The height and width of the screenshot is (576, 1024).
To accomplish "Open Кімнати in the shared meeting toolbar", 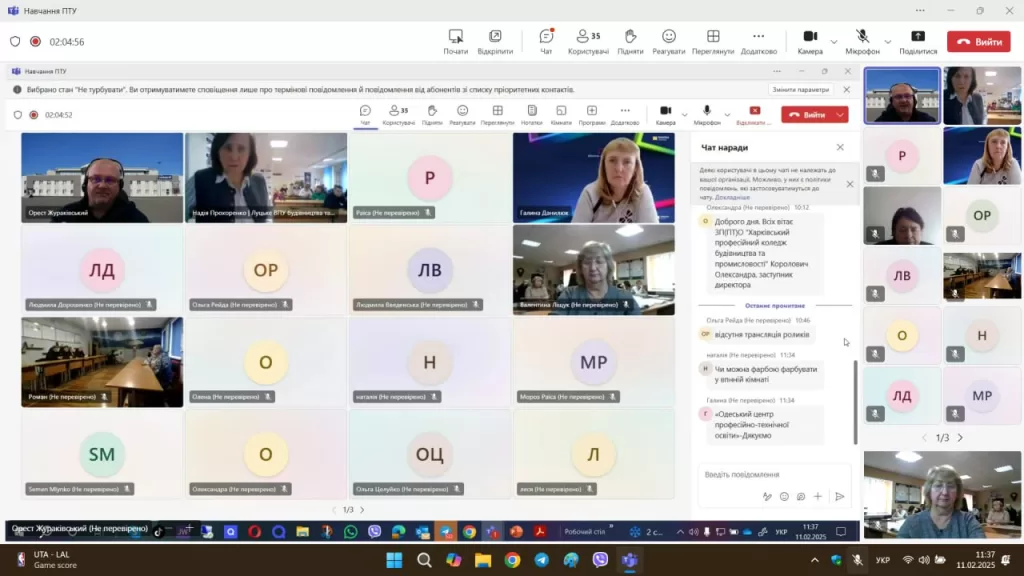I will (x=561, y=114).
